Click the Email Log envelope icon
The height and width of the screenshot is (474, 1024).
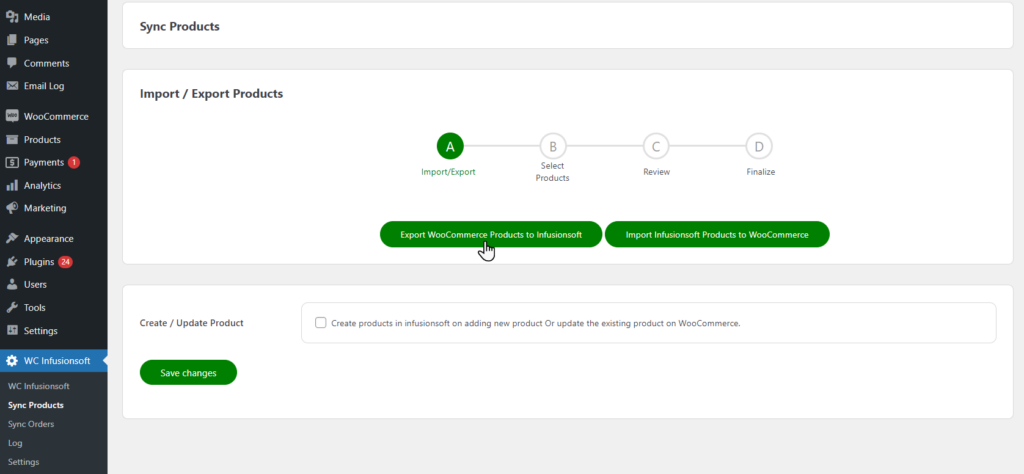point(12,86)
